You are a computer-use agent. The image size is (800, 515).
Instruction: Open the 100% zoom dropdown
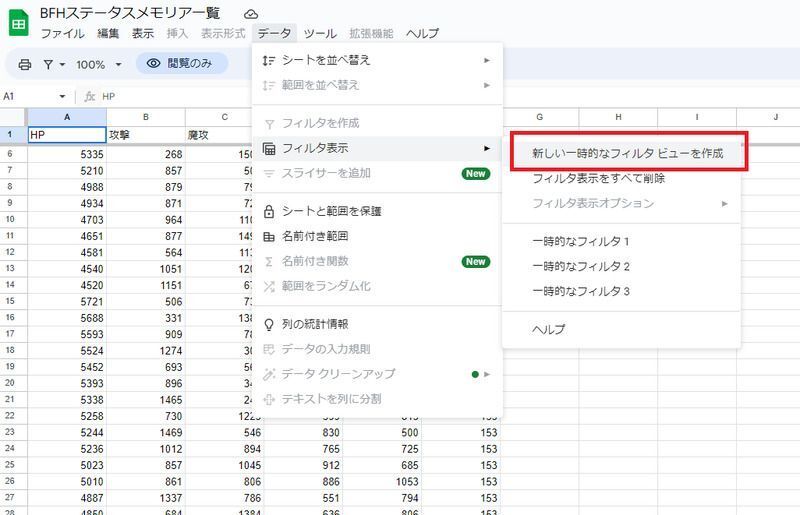[x=99, y=64]
